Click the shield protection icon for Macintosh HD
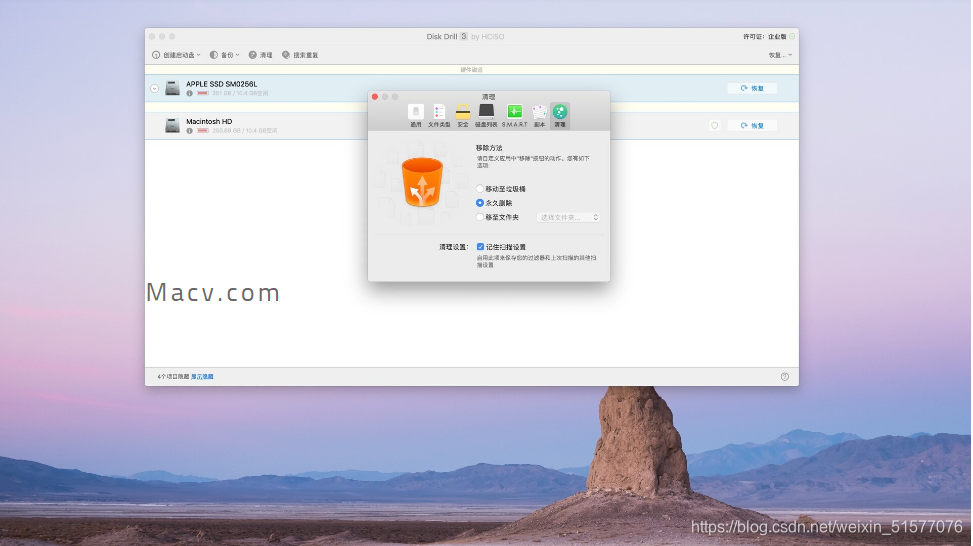The height and width of the screenshot is (546, 973). [x=715, y=126]
